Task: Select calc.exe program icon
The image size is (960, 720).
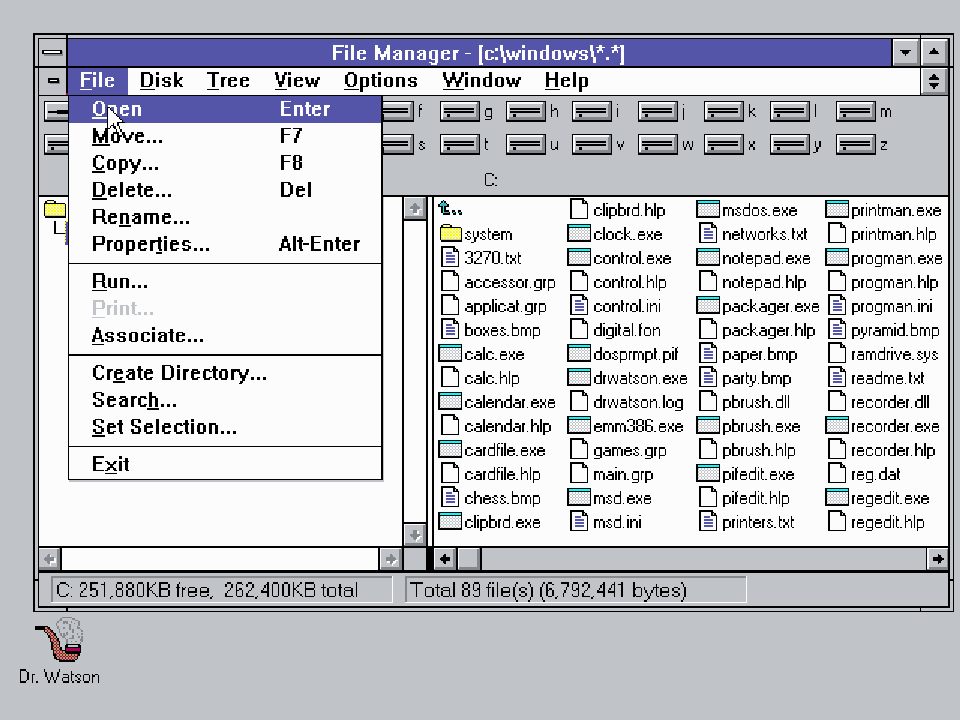Action: (450, 354)
